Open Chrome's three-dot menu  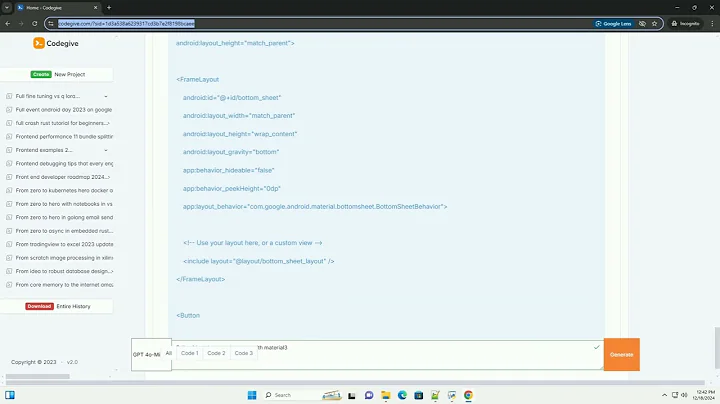[x=712, y=23]
